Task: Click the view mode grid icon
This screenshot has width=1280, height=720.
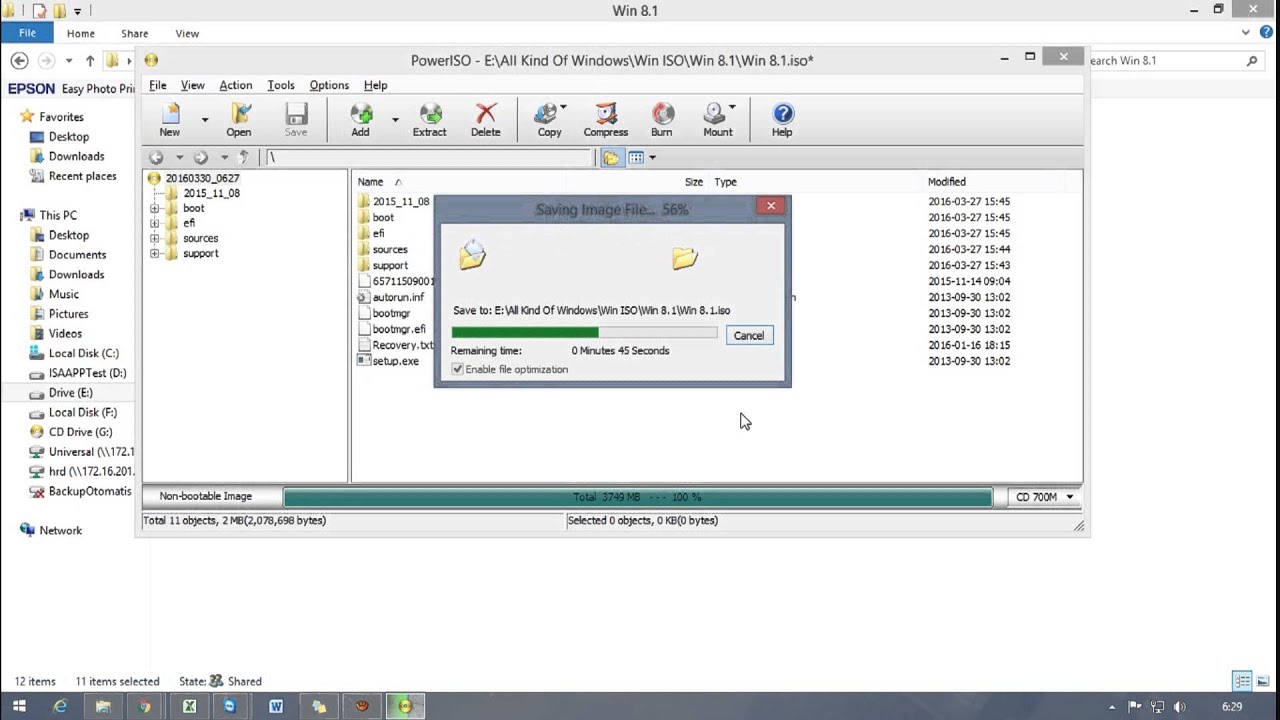Action: pyautogui.click(x=636, y=157)
